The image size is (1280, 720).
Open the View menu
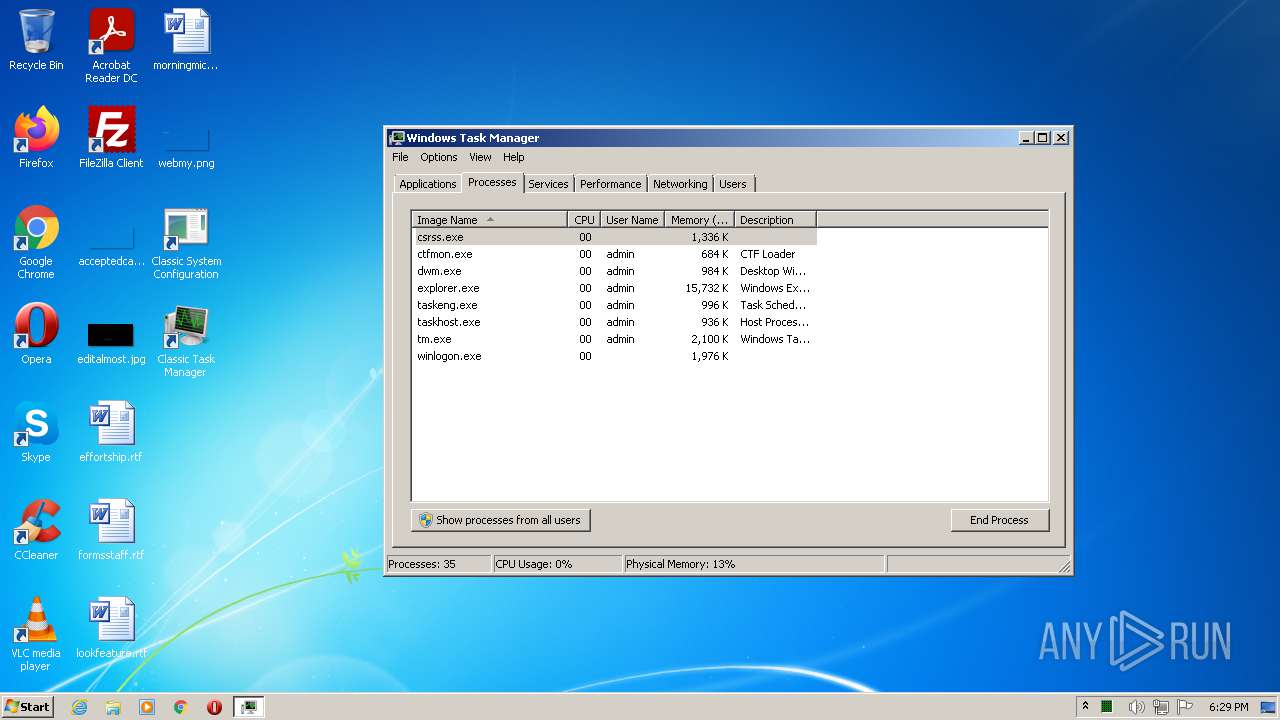click(x=480, y=157)
